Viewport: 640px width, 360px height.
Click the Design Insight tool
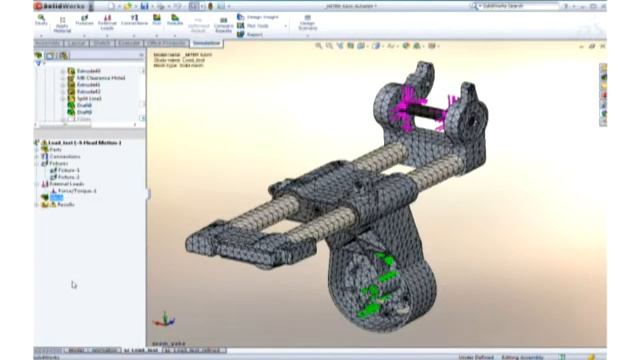pos(258,17)
